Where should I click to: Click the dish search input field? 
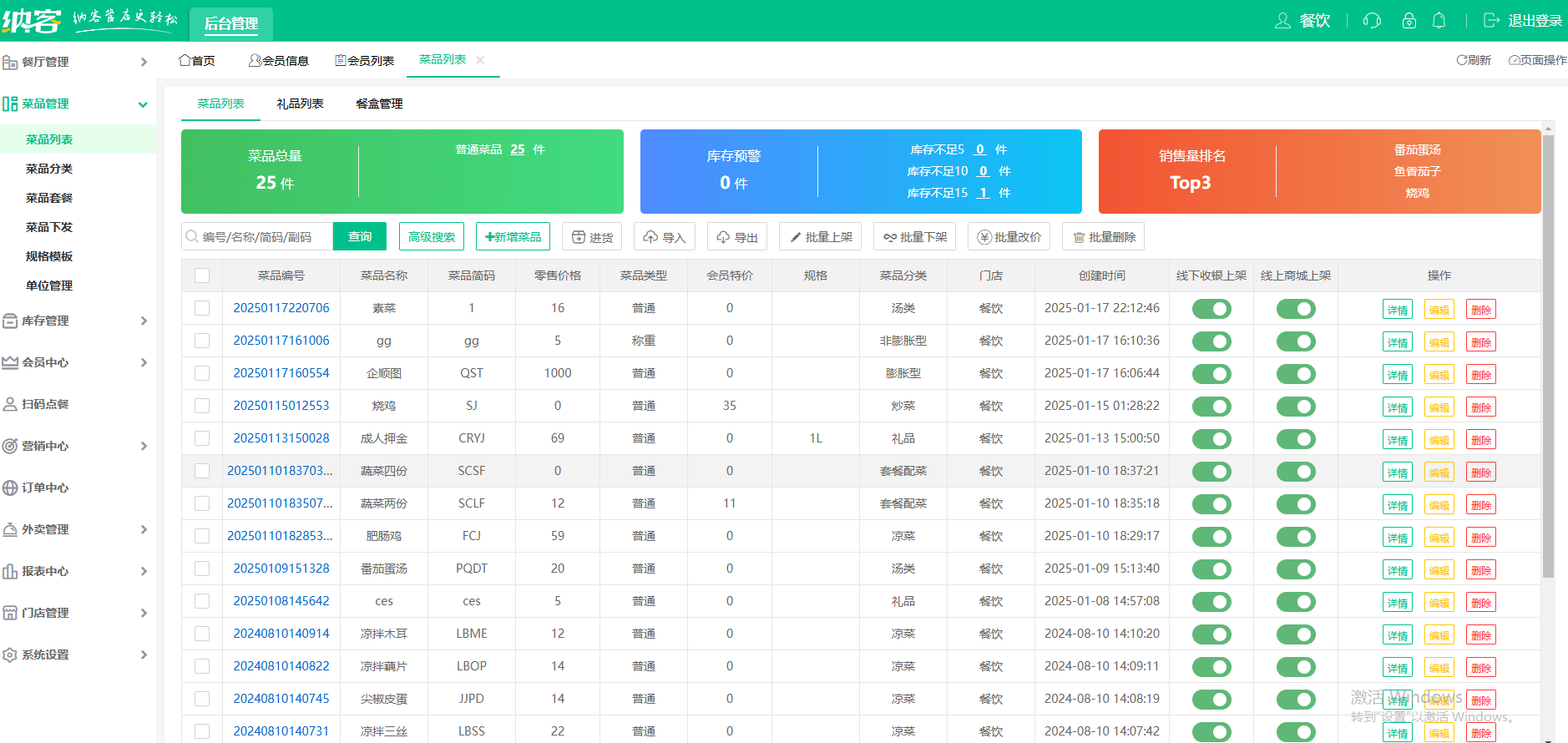(257, 236)
